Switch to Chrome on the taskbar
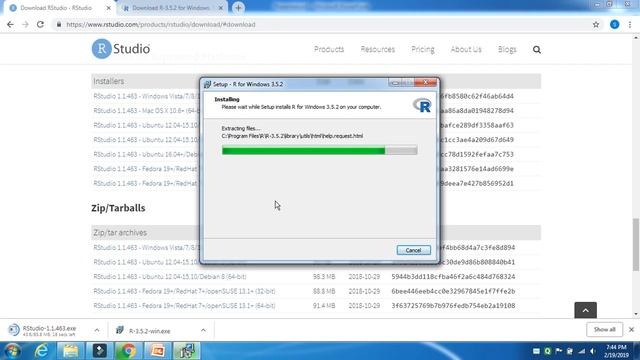The width and height of the screenshot is (640, 360). (128, 351)
